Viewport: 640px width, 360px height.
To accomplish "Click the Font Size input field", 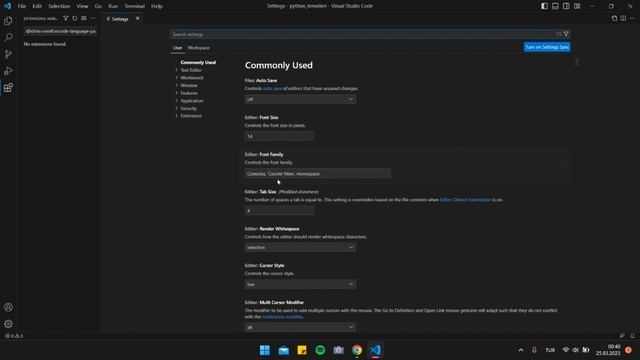I will pyautogui.click(x=280, y=136).
